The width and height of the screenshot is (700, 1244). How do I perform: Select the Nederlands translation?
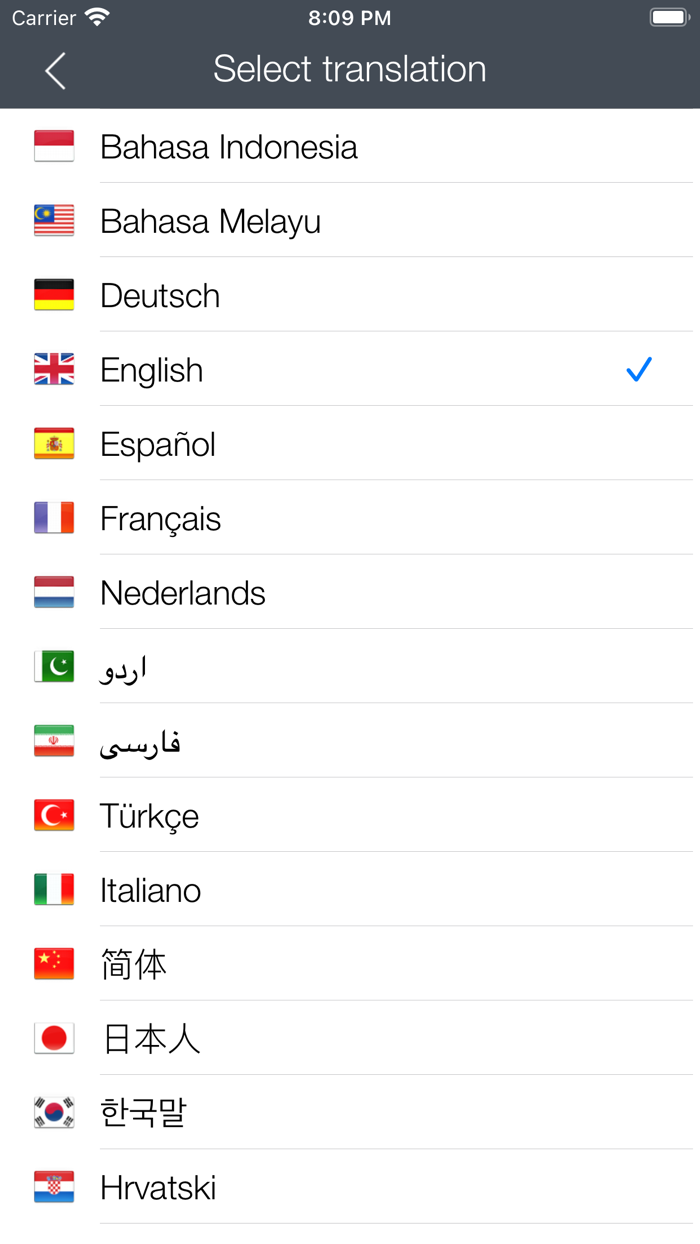(183, 593)
